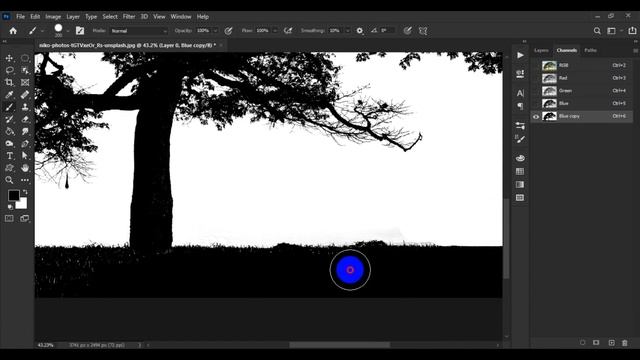Select the Crop tool
640x360 pixels.
click(x=9, y=82)
